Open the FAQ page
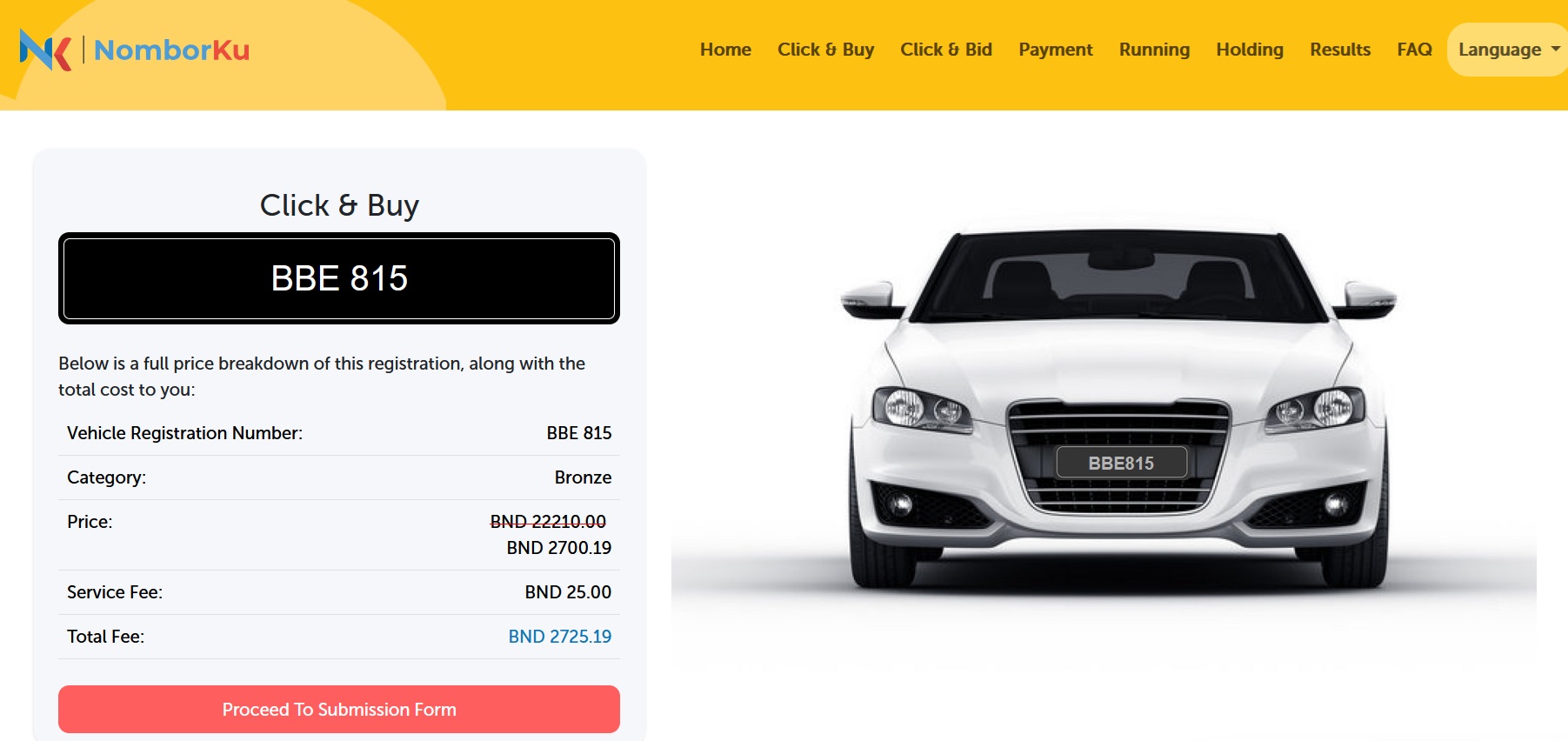 (1414, 50)
